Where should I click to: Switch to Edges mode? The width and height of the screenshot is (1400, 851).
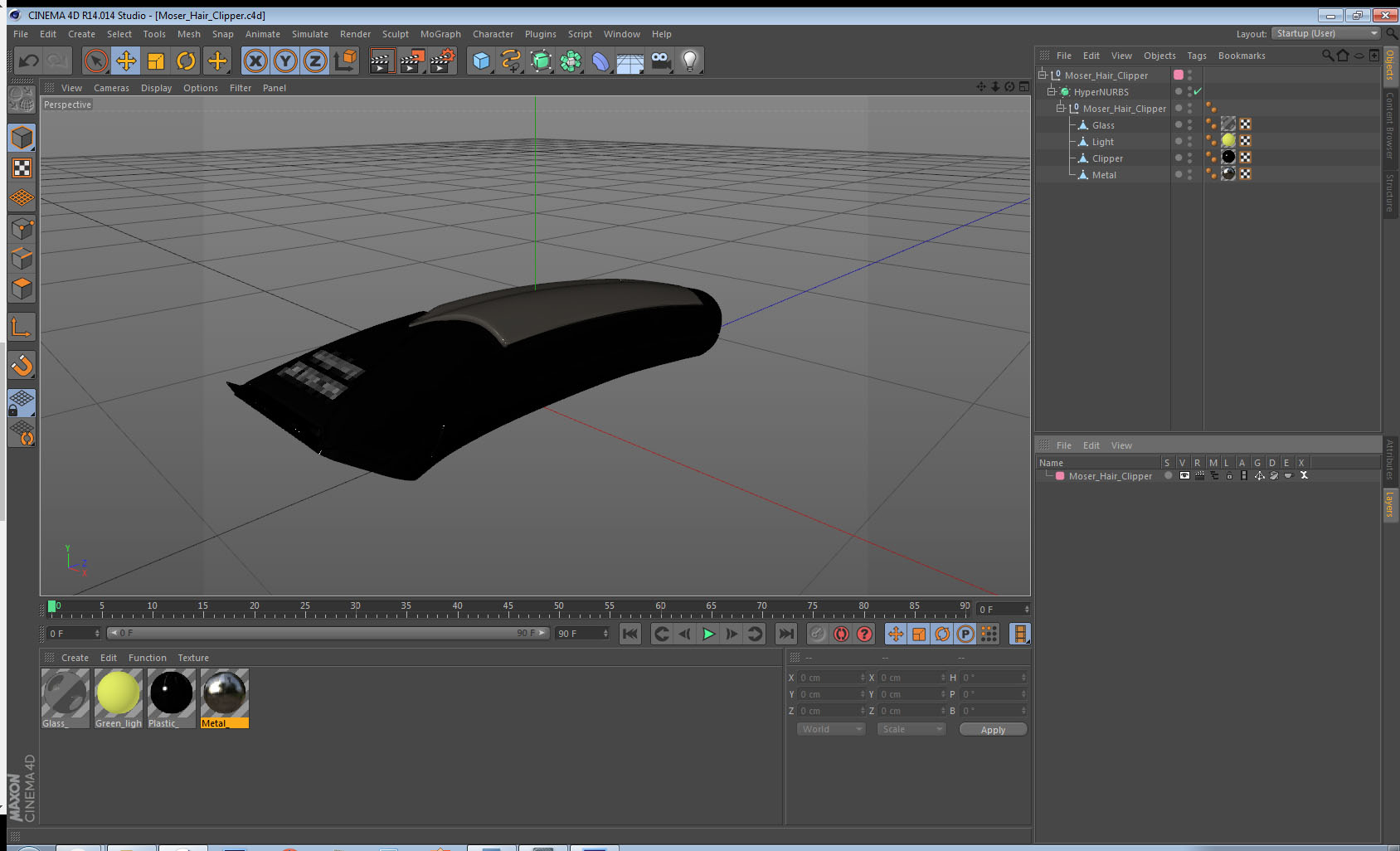pyautogui.click(x=22, y=259)
